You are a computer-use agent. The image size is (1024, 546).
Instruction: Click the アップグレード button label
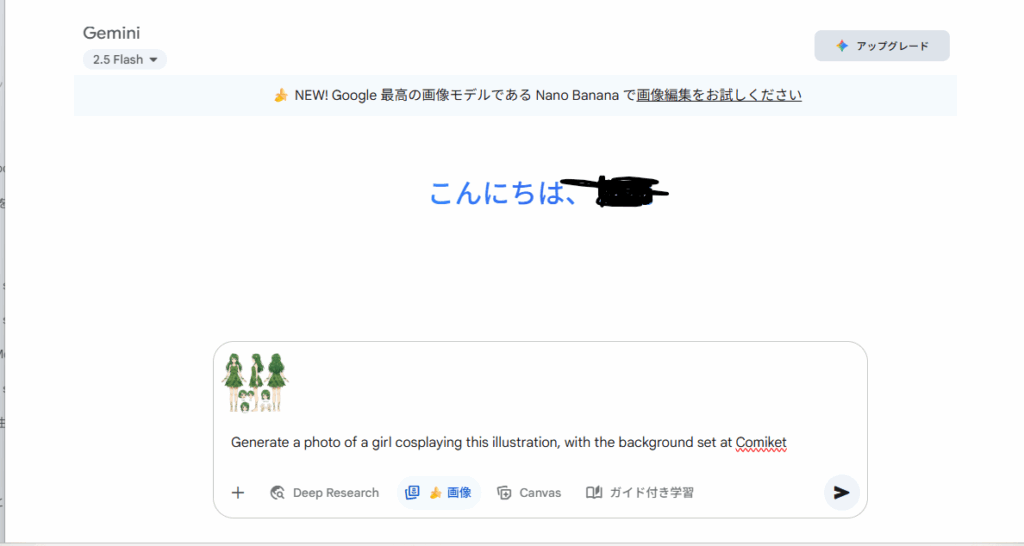[892, 46]
